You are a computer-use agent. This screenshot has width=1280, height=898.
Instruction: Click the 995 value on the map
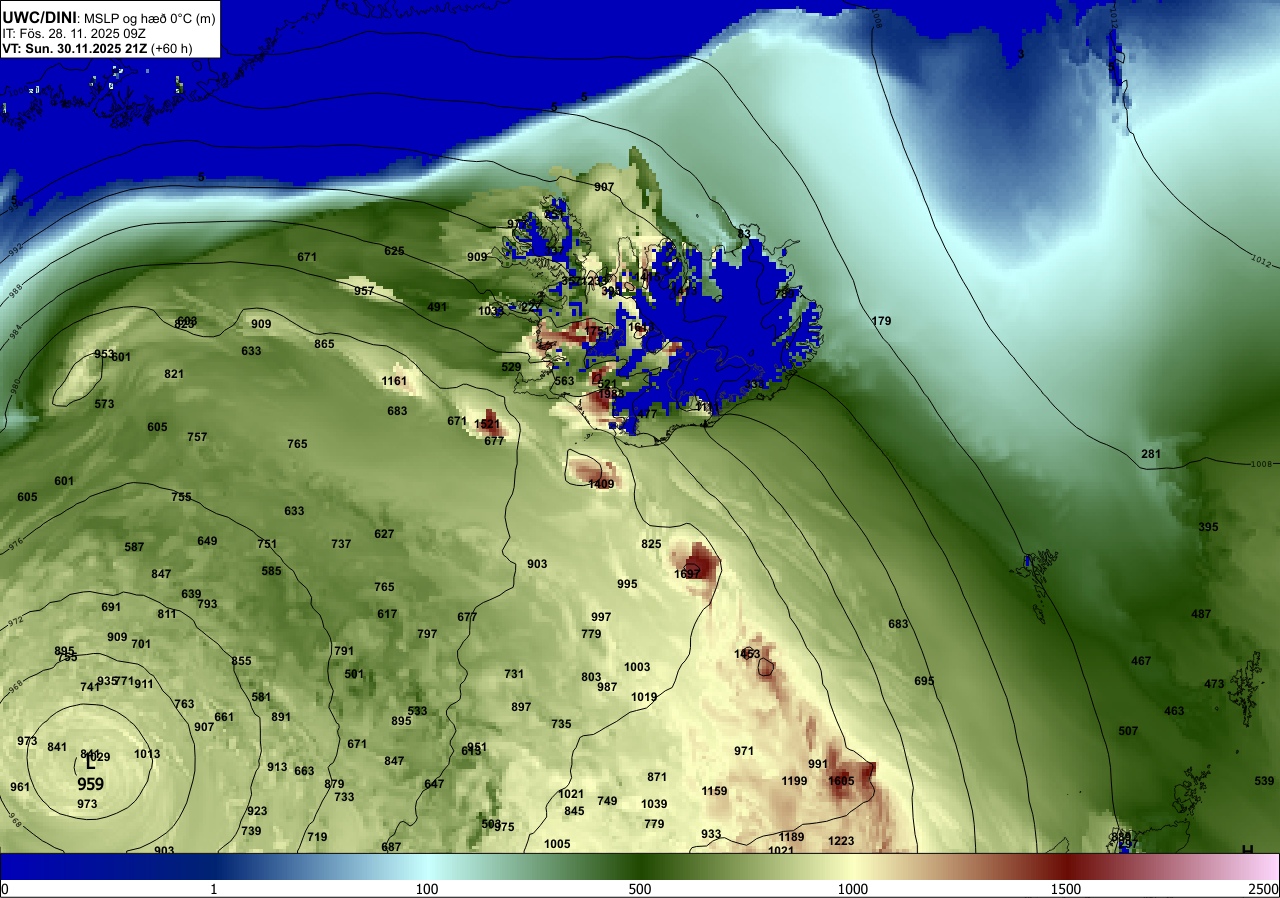[x=627, y=584]
